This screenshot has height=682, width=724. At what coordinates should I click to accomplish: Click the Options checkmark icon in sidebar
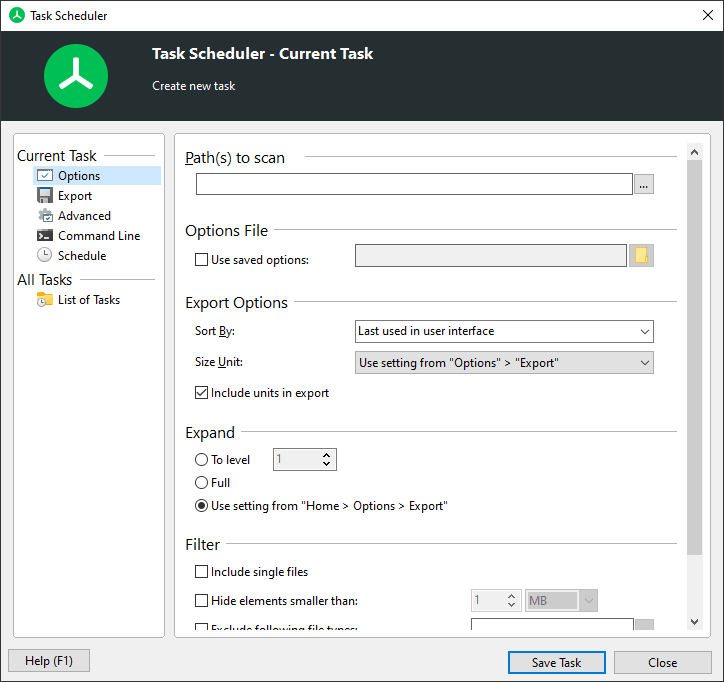pyautogui.click(x=45, y=176)
